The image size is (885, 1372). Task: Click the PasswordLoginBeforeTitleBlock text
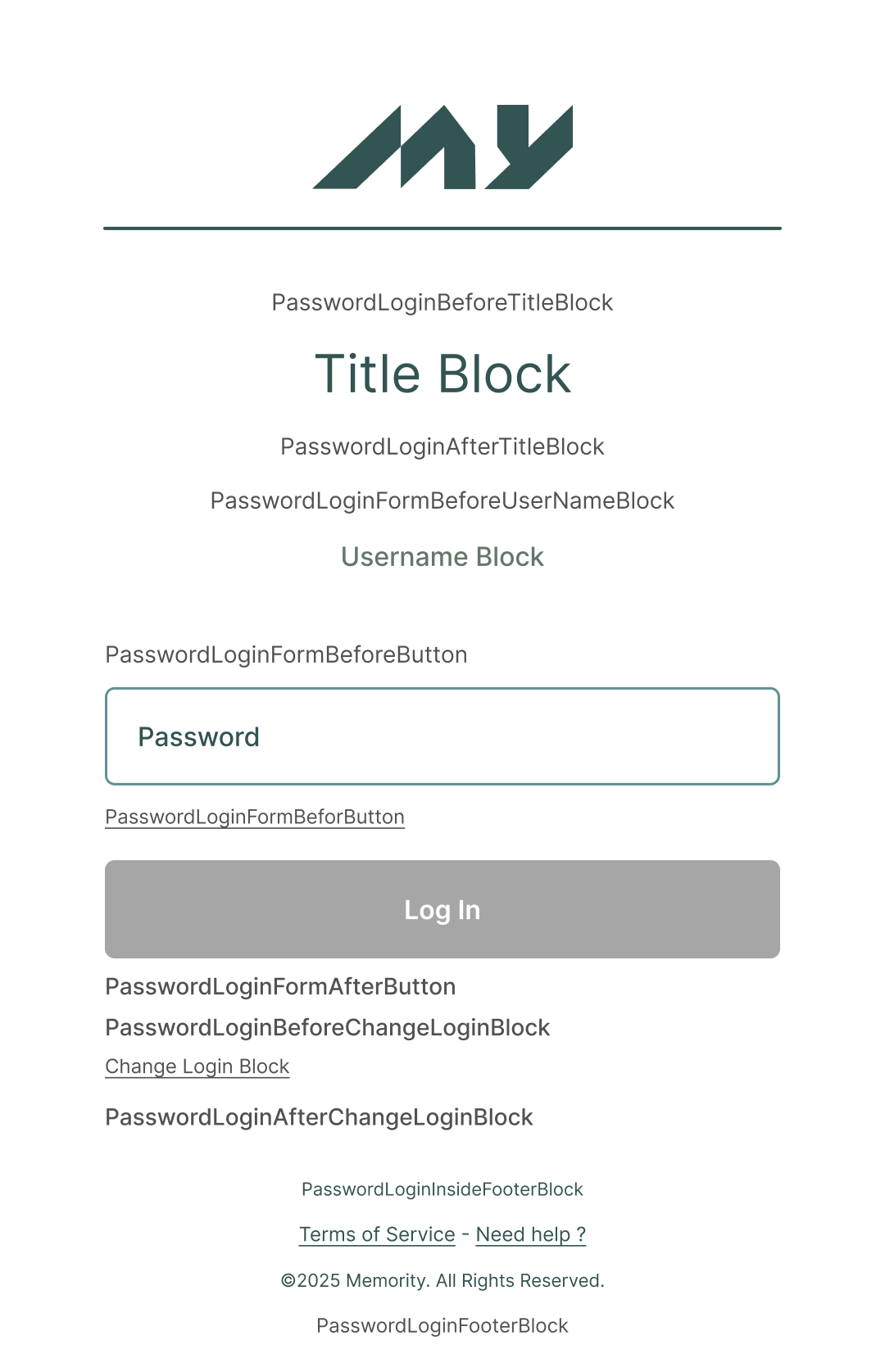pos(442,302)
